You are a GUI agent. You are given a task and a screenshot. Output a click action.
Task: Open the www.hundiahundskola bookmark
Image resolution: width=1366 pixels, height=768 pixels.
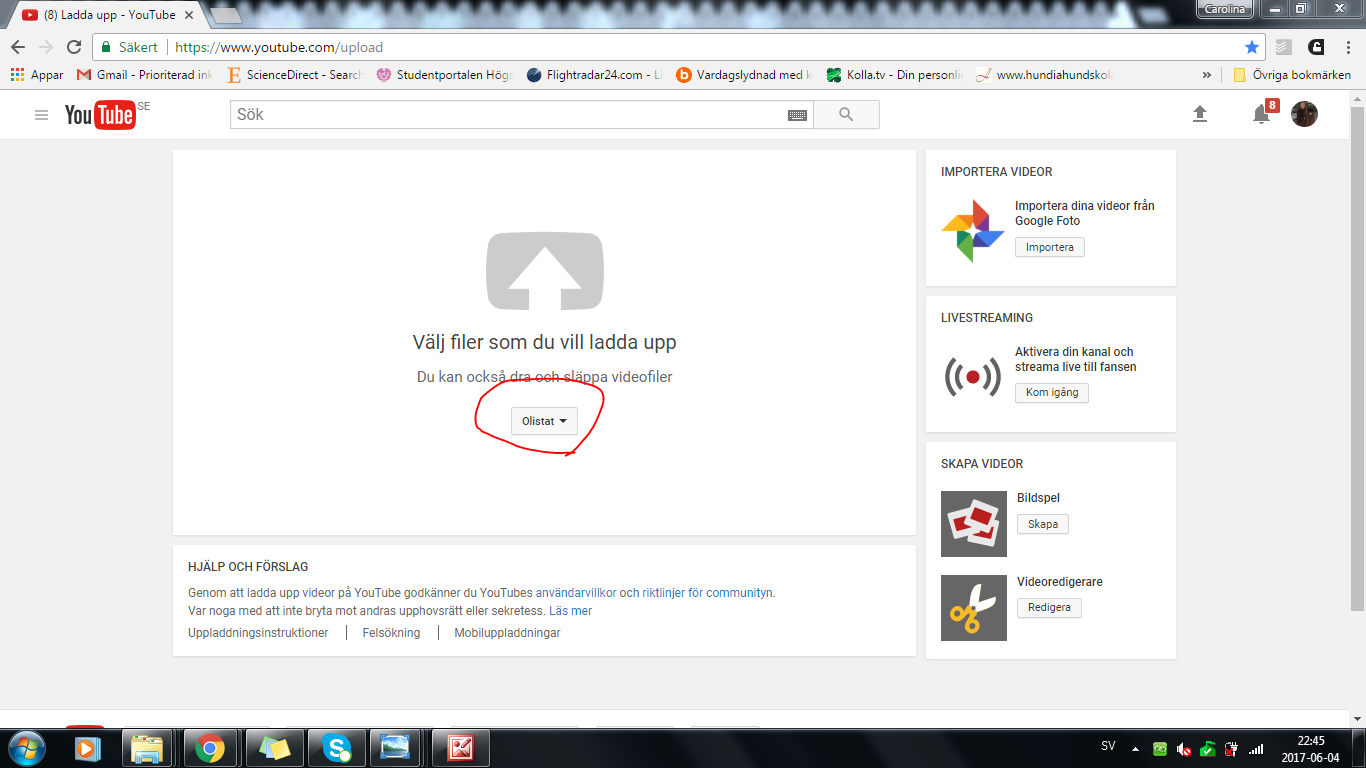click(1045, 75)
